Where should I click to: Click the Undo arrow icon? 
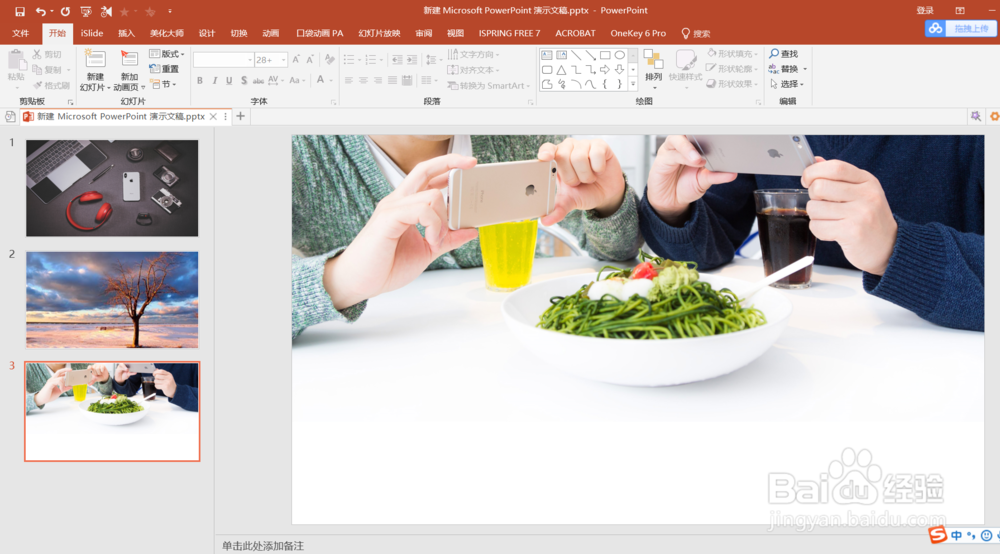40,11
